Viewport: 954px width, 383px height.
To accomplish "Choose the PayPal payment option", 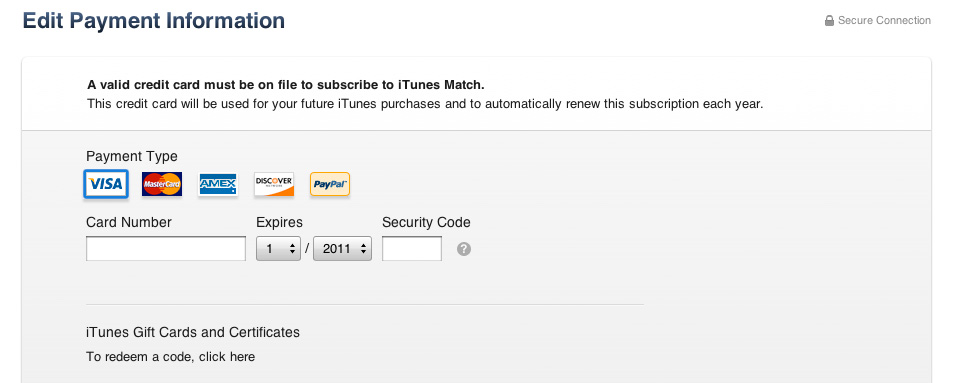I will [330, 184].
